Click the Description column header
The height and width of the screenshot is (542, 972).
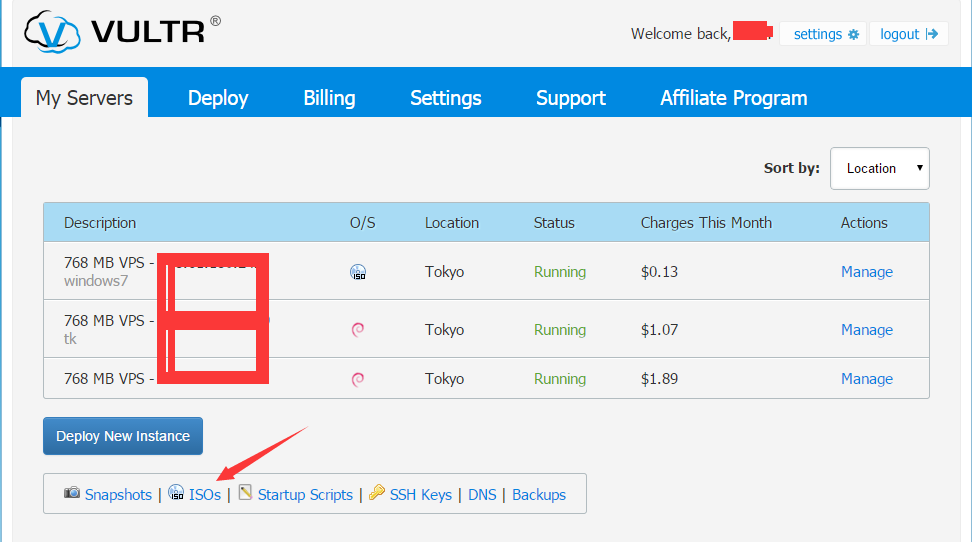pos(100,223)
